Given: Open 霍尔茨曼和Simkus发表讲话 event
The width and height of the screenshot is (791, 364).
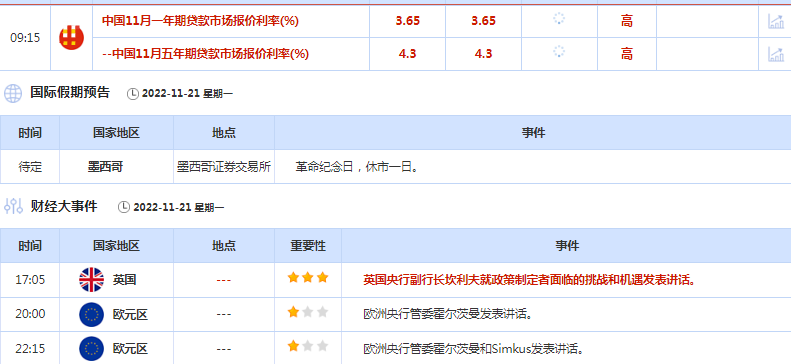Looking at the screenshot, I should pos(474,349).
